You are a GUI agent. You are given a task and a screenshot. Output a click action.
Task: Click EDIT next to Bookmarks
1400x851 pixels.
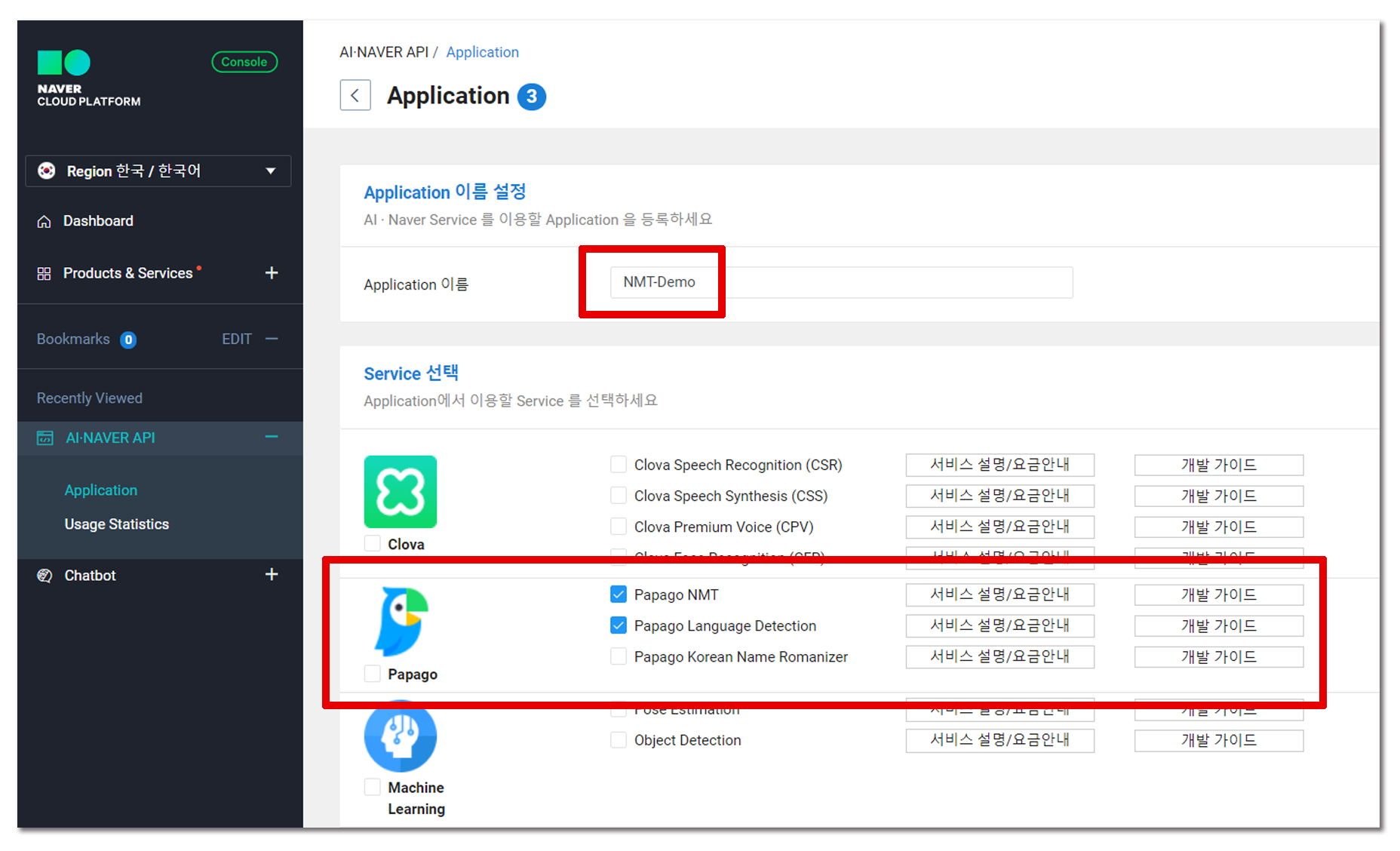(237, 339)
